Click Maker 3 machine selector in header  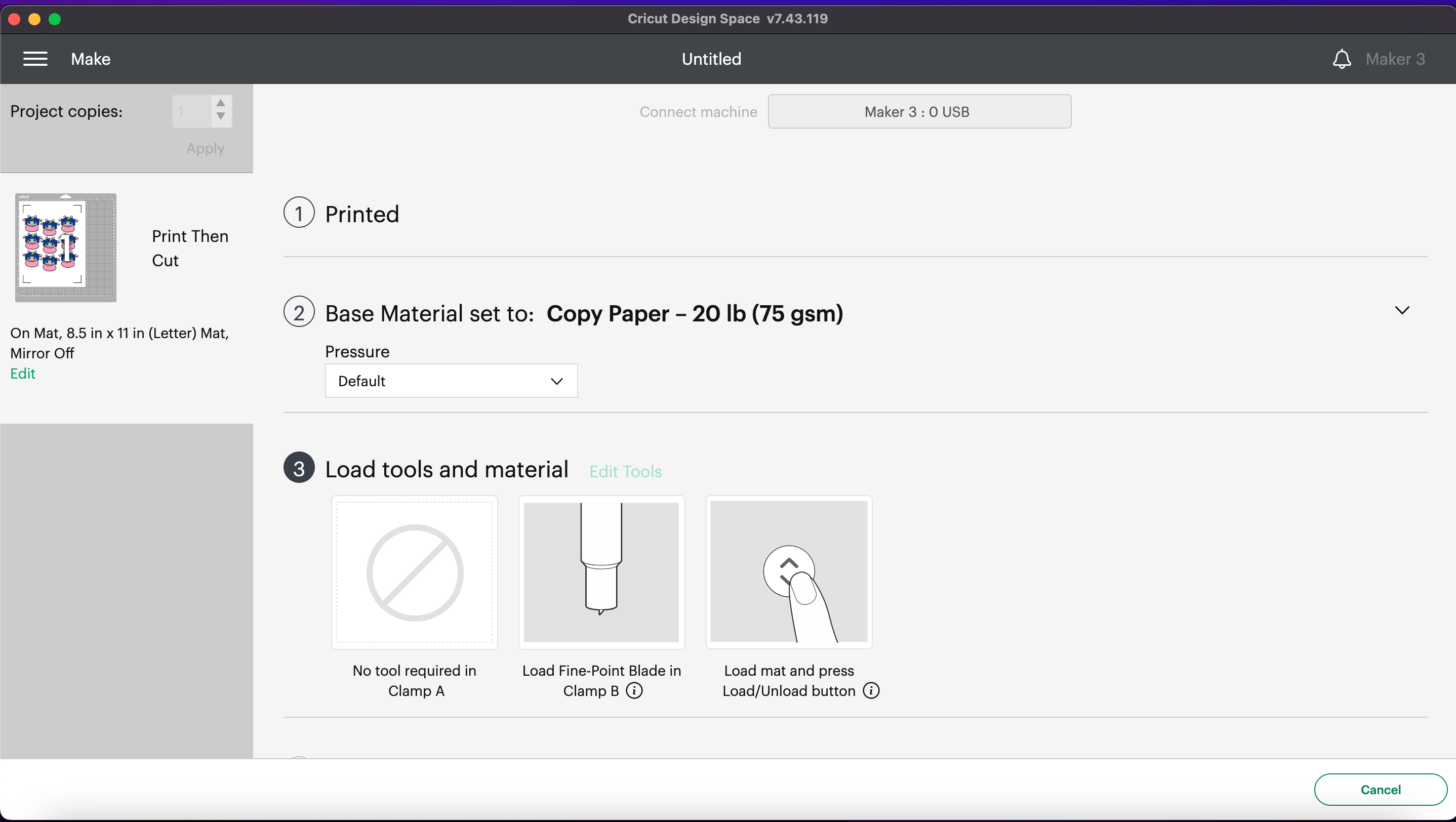point(1395,59)
